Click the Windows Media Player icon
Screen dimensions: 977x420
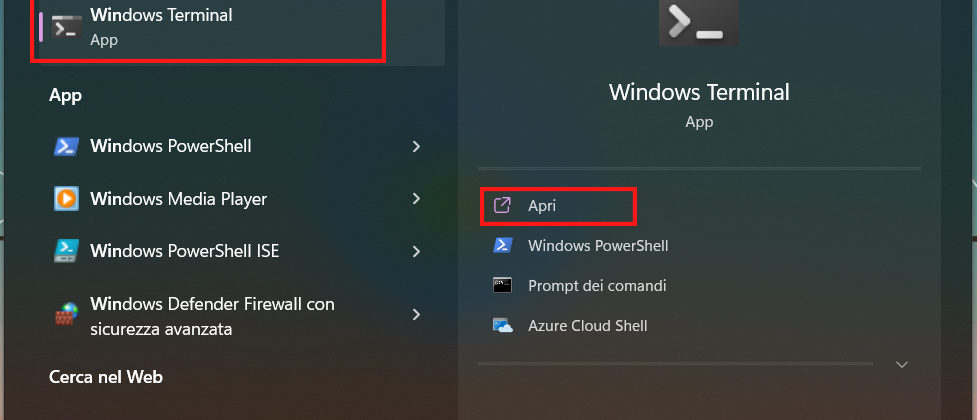(66, 199)
